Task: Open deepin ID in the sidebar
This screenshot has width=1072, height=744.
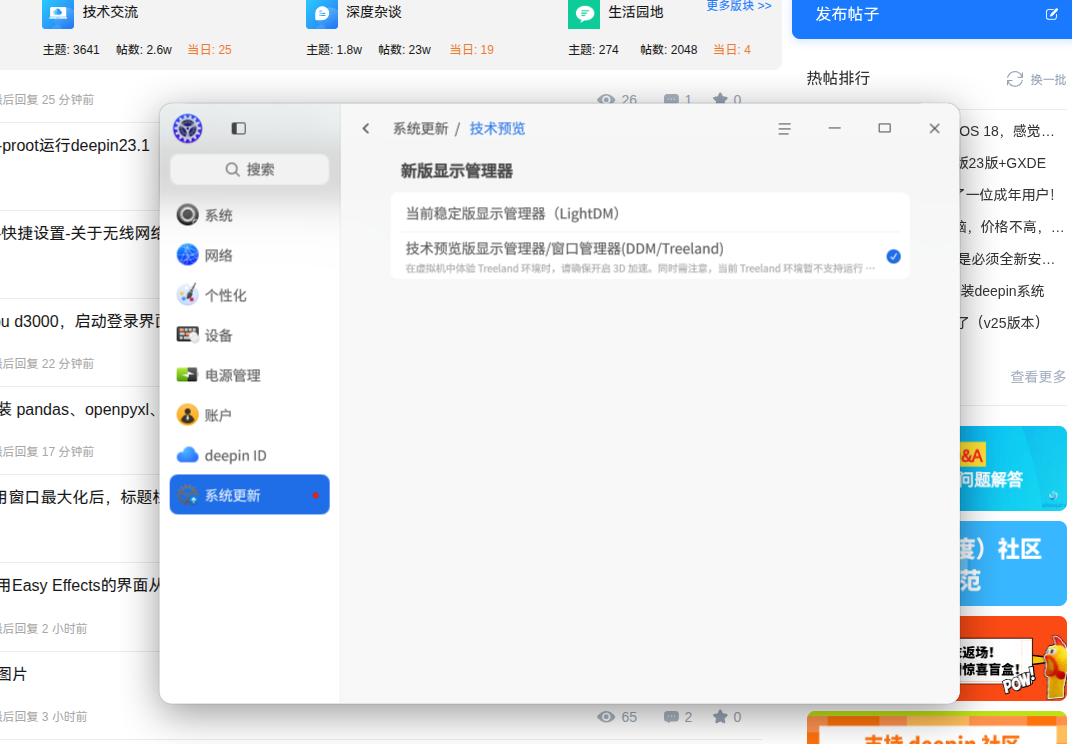Action: [250, 455]
